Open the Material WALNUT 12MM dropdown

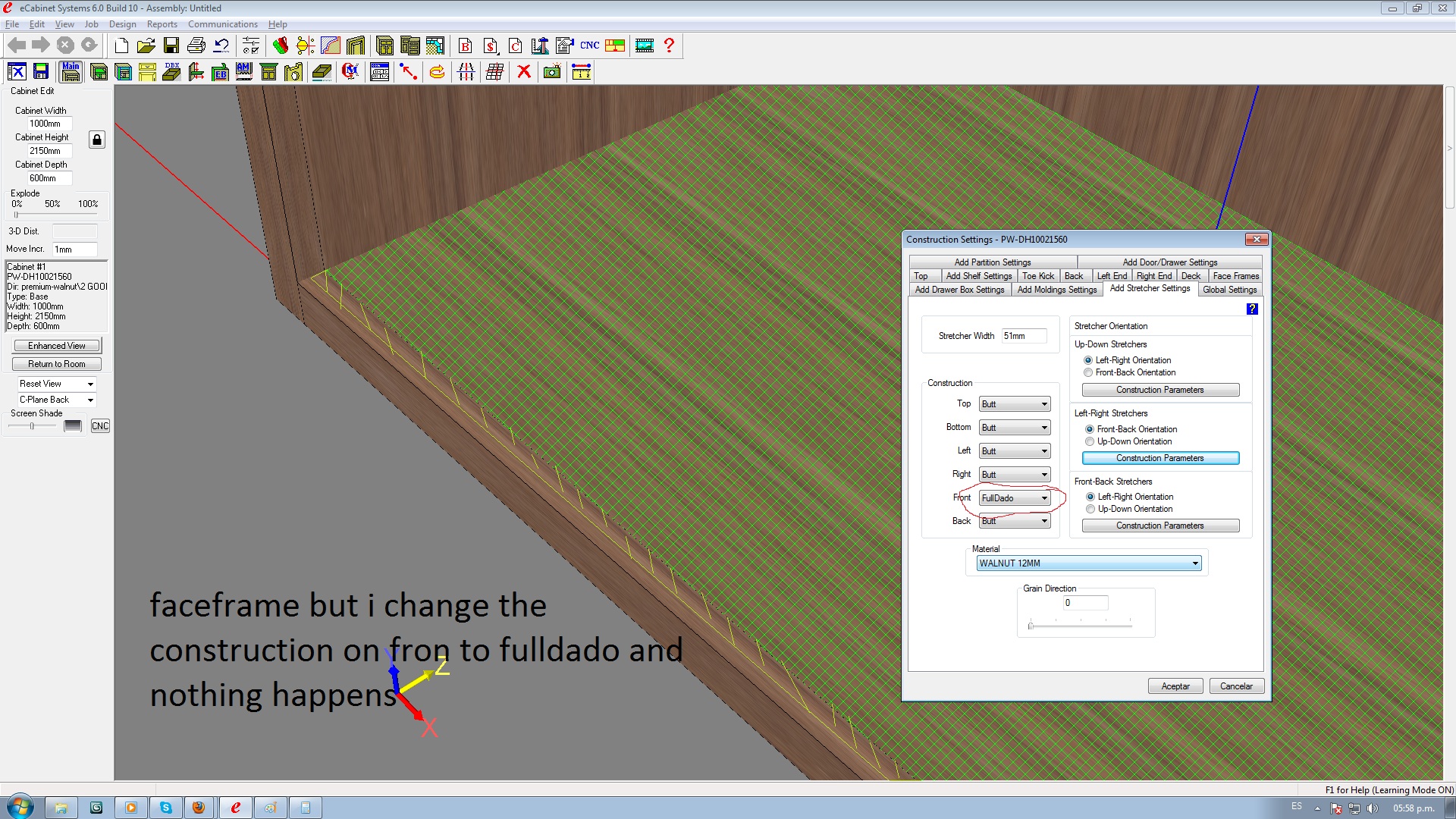point(1195,563)
